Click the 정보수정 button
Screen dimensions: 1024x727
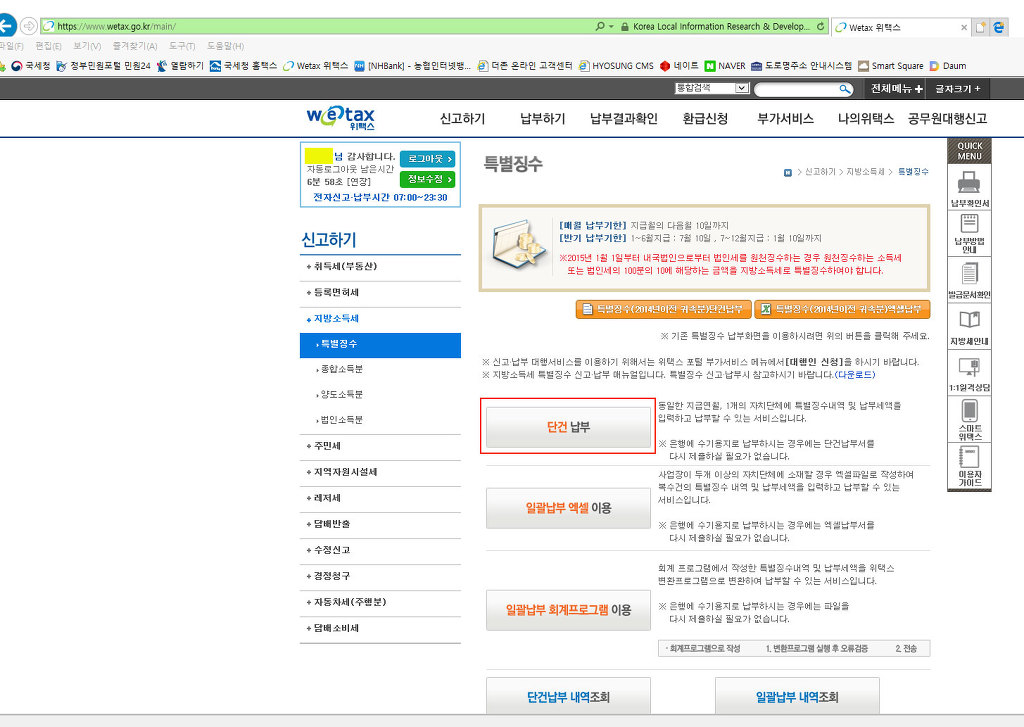click(x=428, y=180)
